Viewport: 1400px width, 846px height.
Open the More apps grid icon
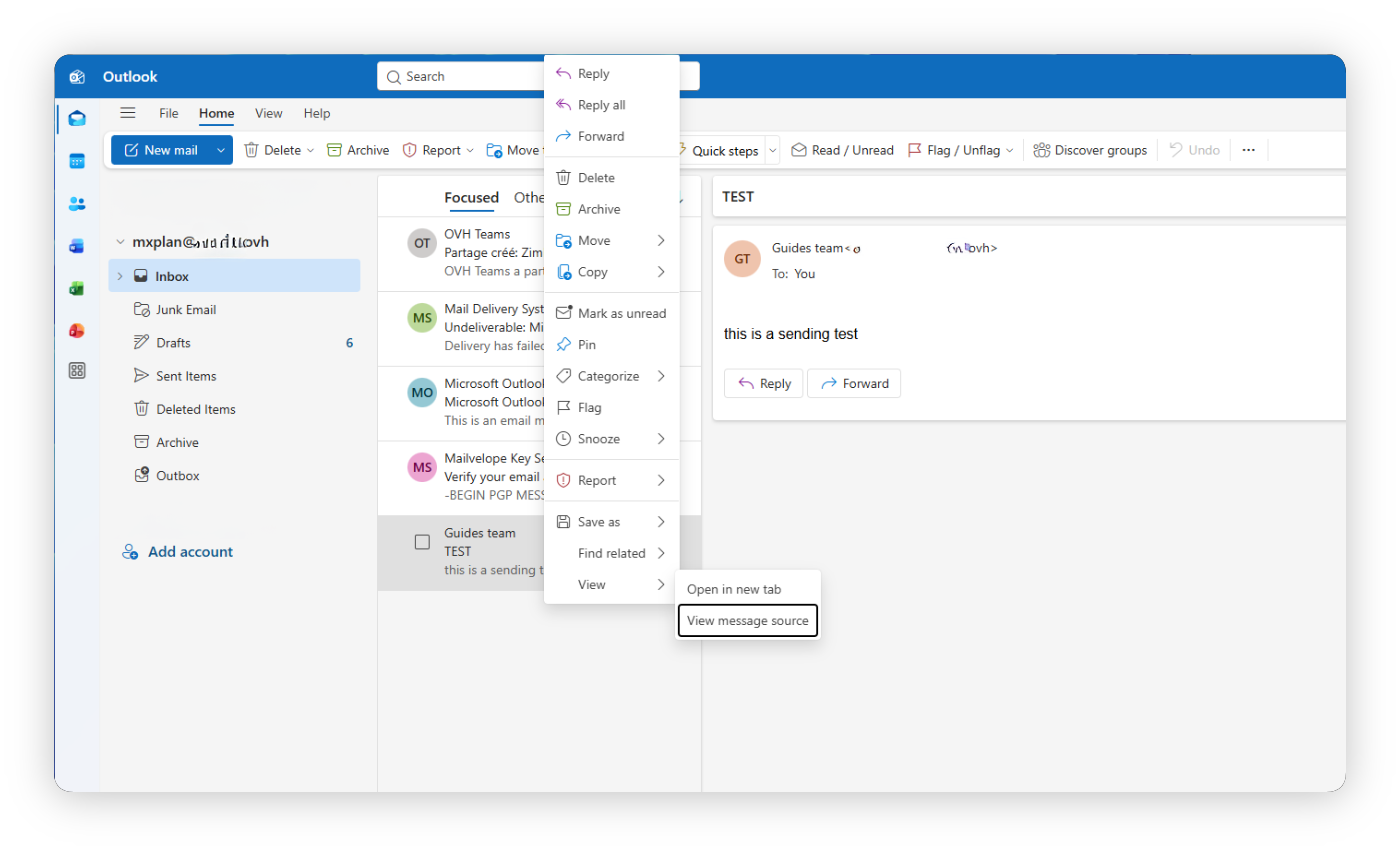[x=77, y=370]
